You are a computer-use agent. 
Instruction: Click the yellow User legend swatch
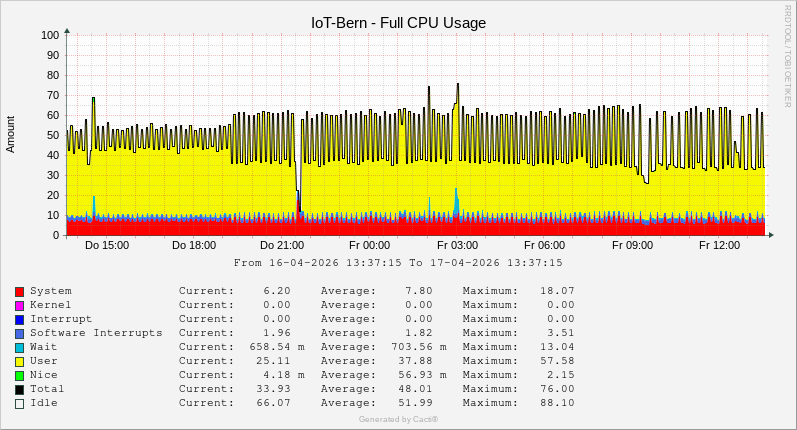point(19,361)
